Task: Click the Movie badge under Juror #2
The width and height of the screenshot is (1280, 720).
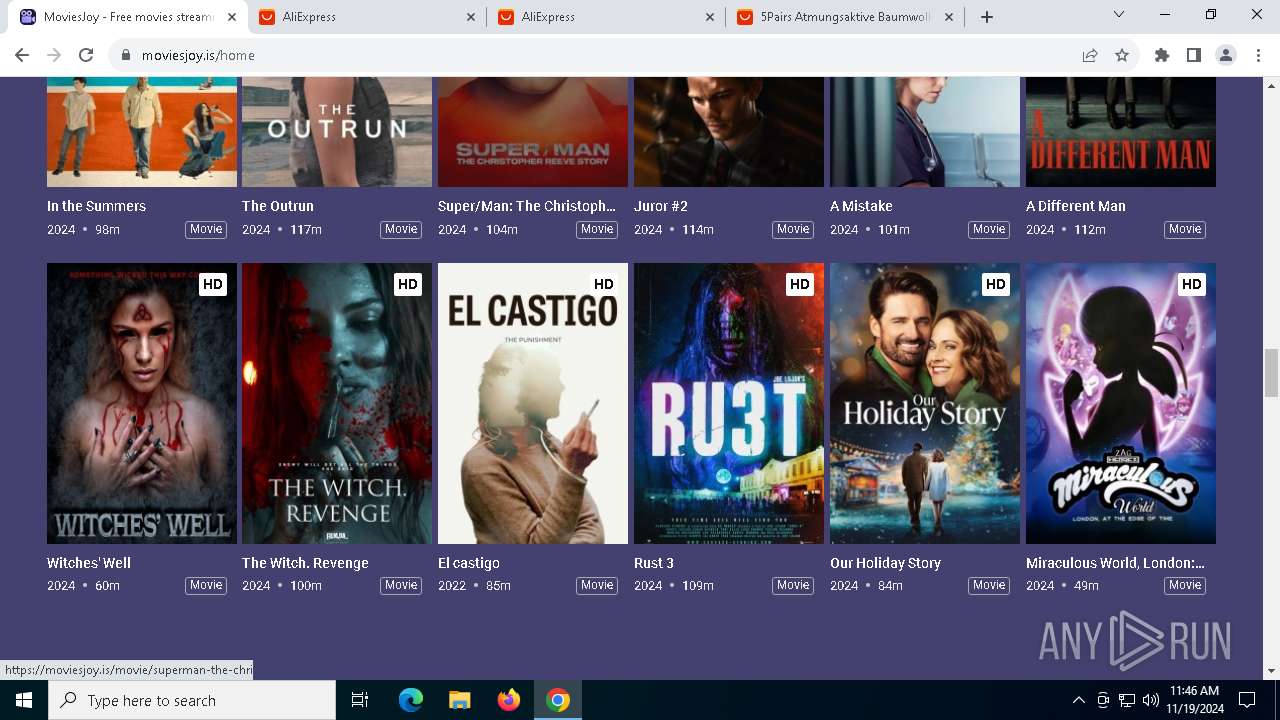Action: 793,229
